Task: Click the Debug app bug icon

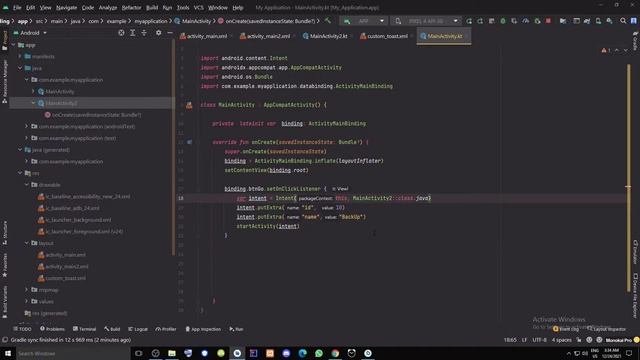Action: (503, 21)
